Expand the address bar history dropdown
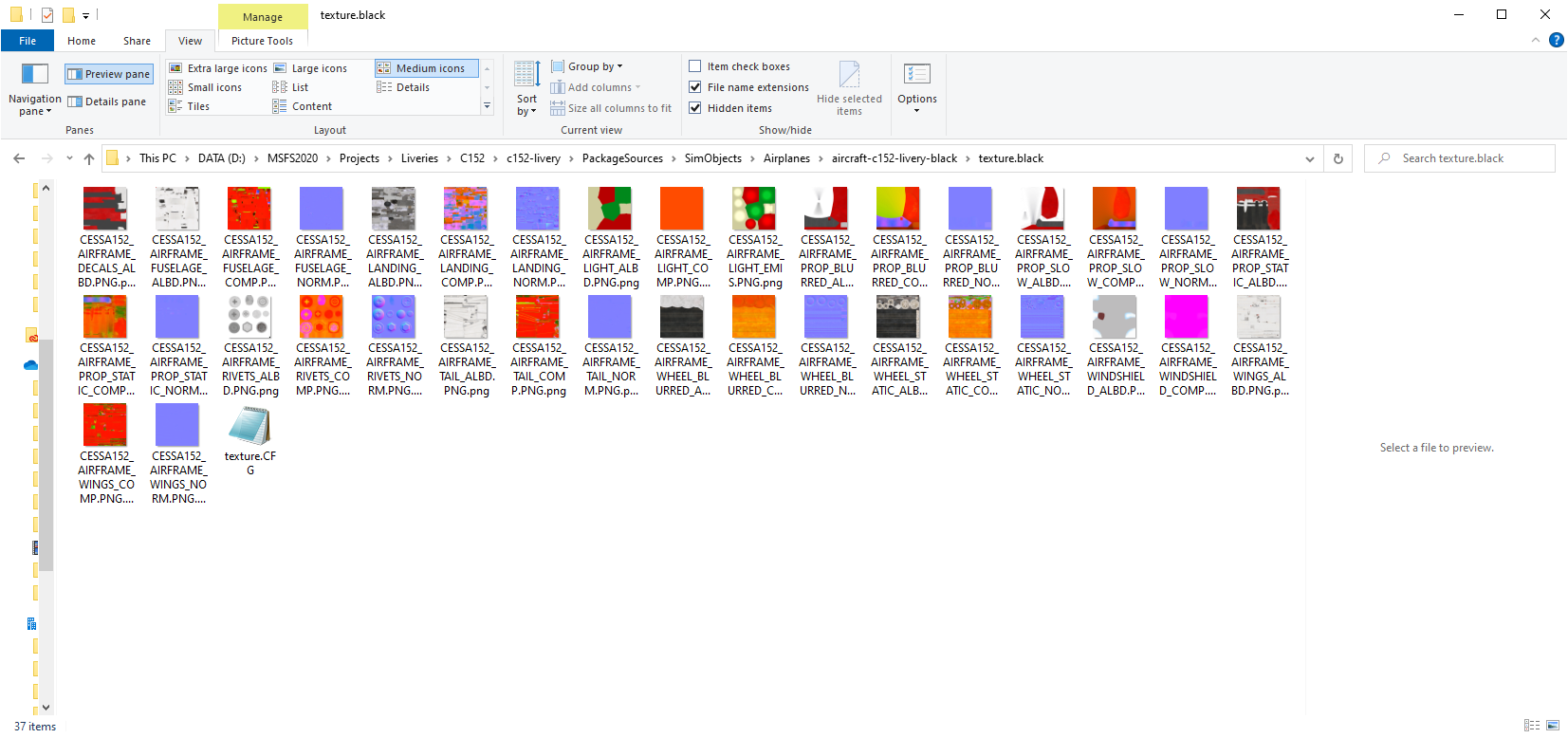This screenshot has height=738, width=1568. point(1310,158)
